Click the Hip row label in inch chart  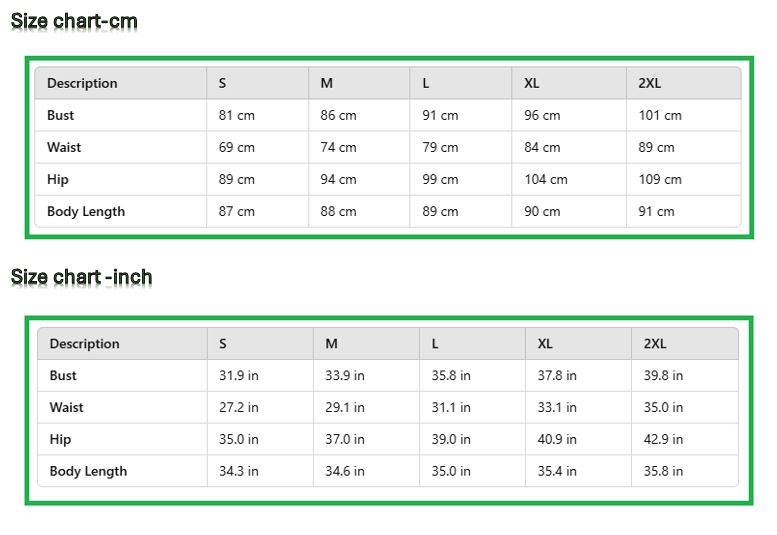click(60, 439)
